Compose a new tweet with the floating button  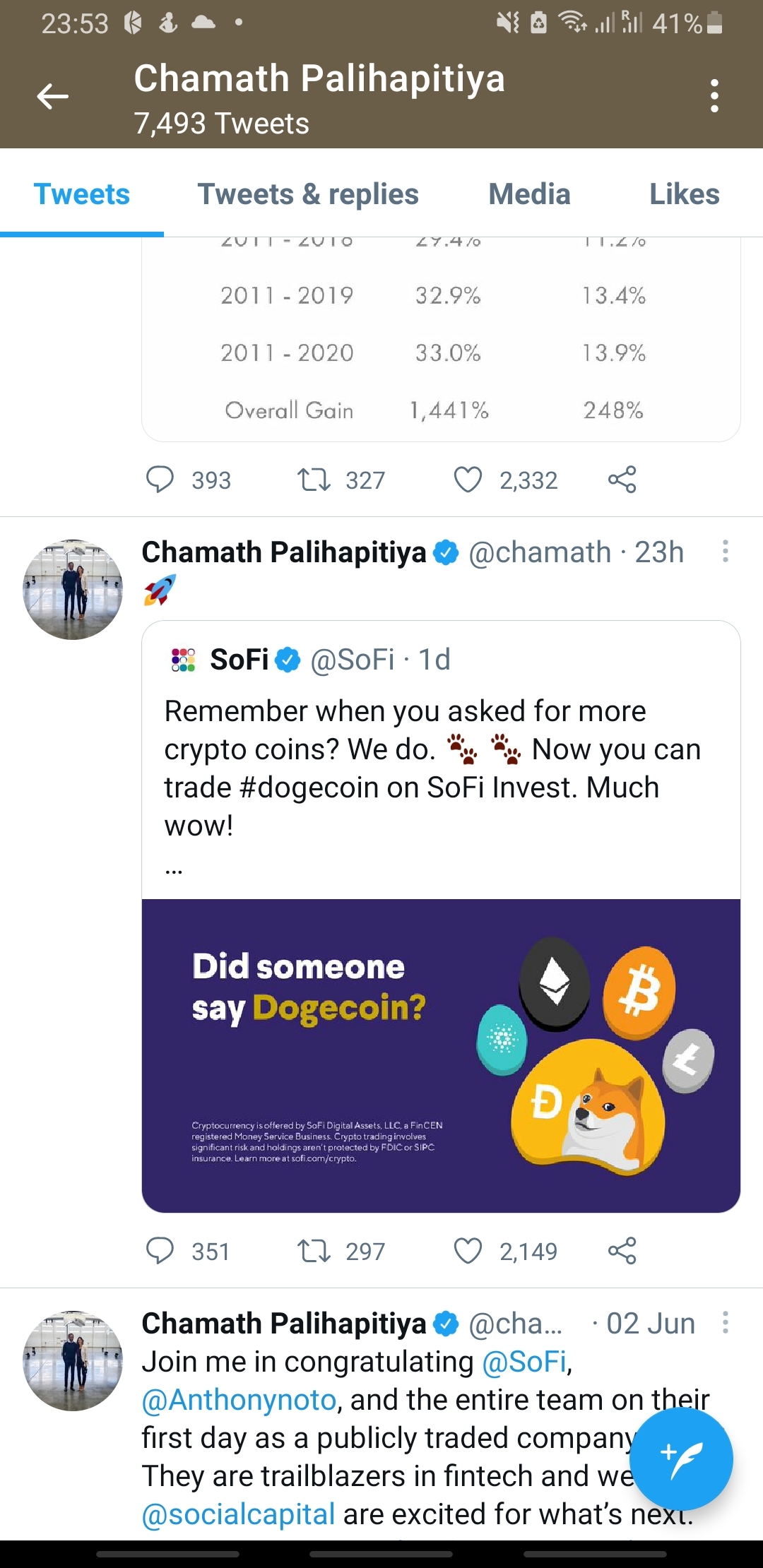681,1458
